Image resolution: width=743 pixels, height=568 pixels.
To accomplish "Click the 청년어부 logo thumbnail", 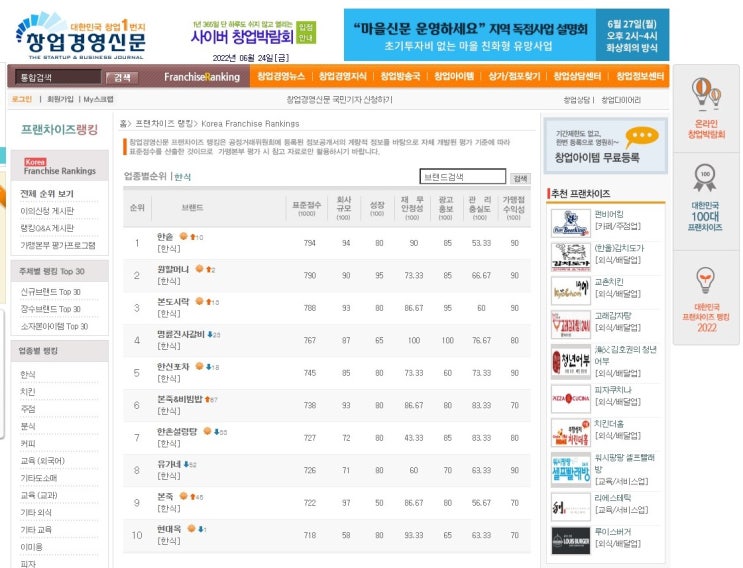I will 571,362.
